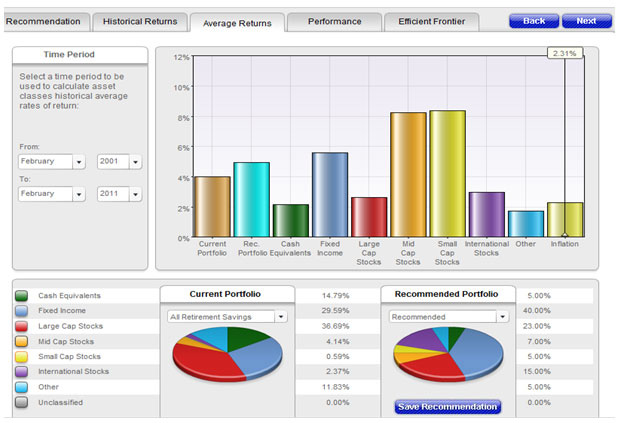Click the 14.79% current portfolio value
This screenshot has width=621, height=423.
[335, 296]
